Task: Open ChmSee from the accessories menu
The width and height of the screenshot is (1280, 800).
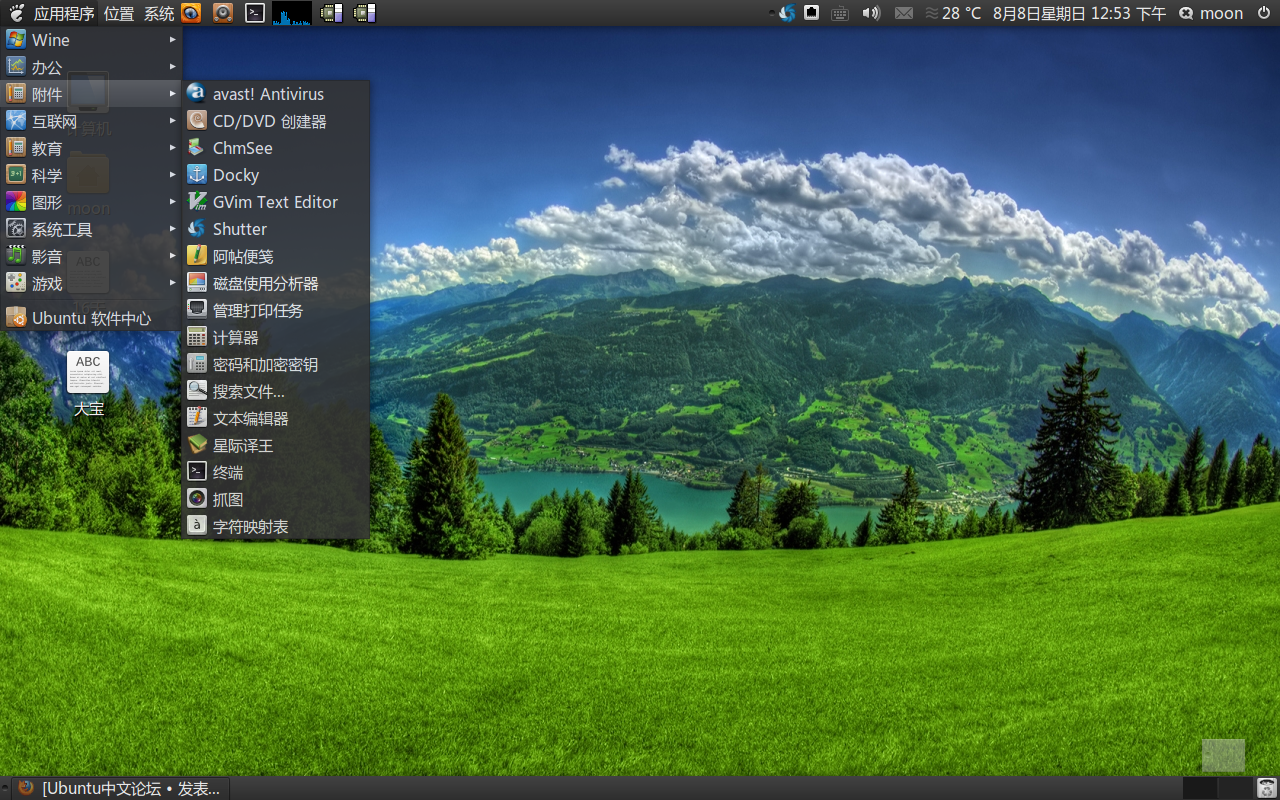Action: (x=276, y=148)
